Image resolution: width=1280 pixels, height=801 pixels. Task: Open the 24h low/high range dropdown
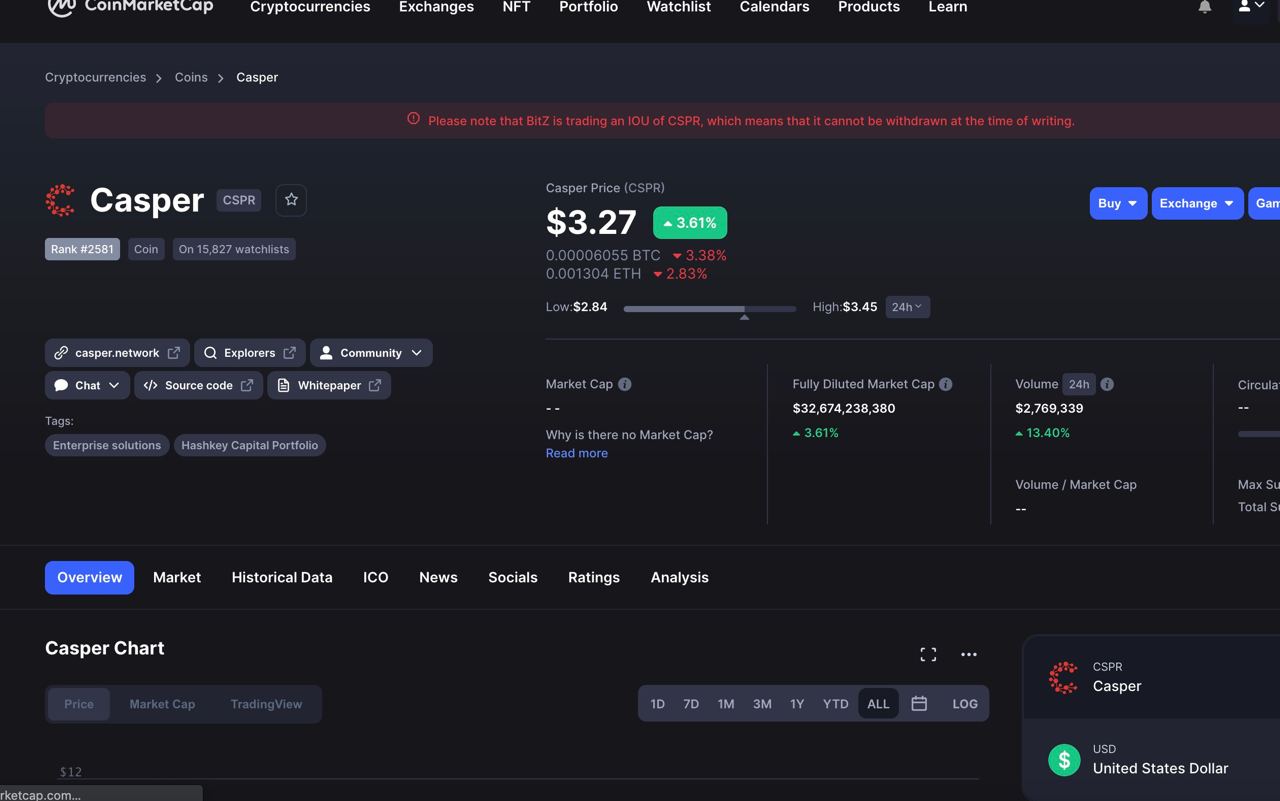907,307
